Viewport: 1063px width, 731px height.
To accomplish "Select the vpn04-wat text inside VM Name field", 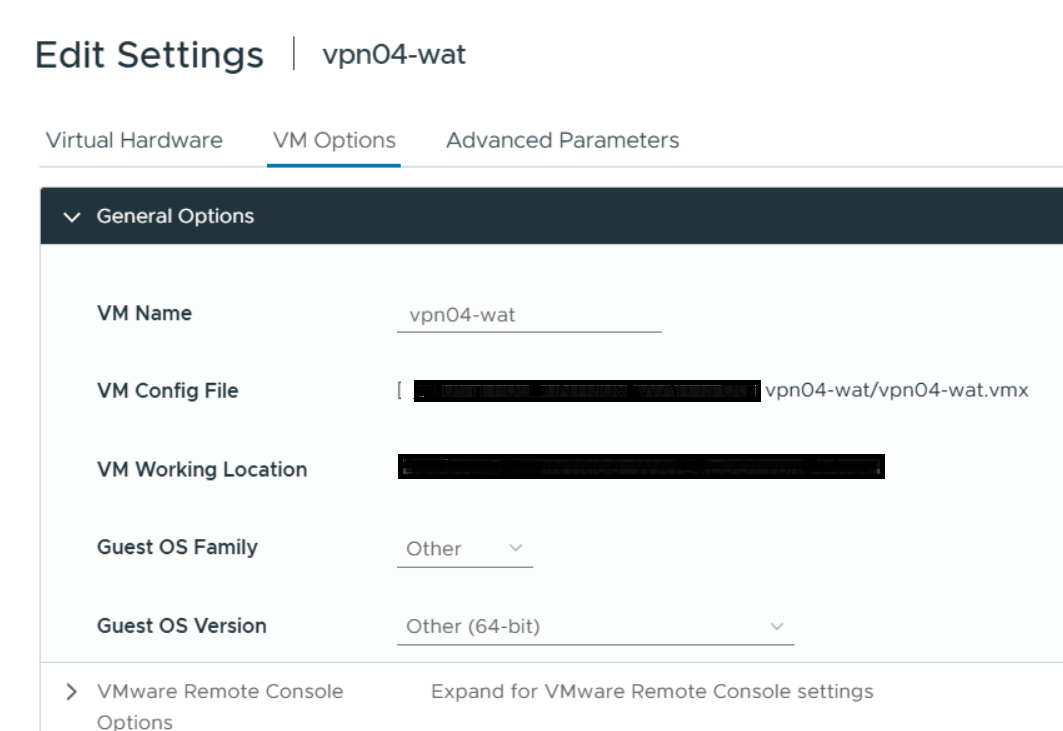I will click(463, 313).
